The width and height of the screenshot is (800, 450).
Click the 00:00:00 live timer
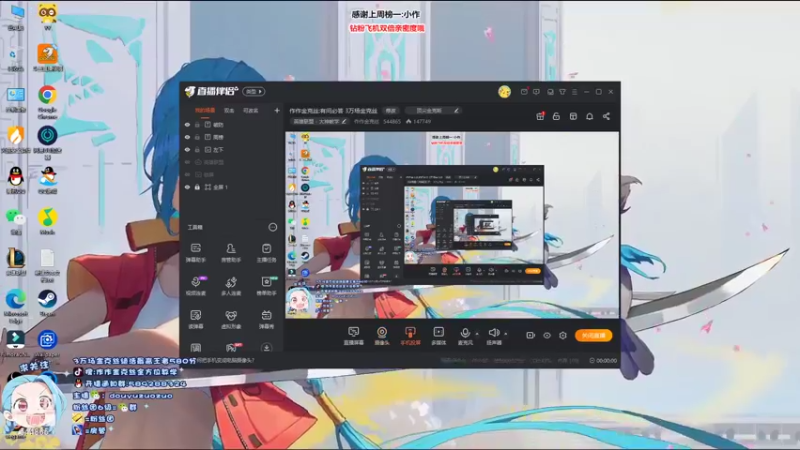tap(603, 360)
